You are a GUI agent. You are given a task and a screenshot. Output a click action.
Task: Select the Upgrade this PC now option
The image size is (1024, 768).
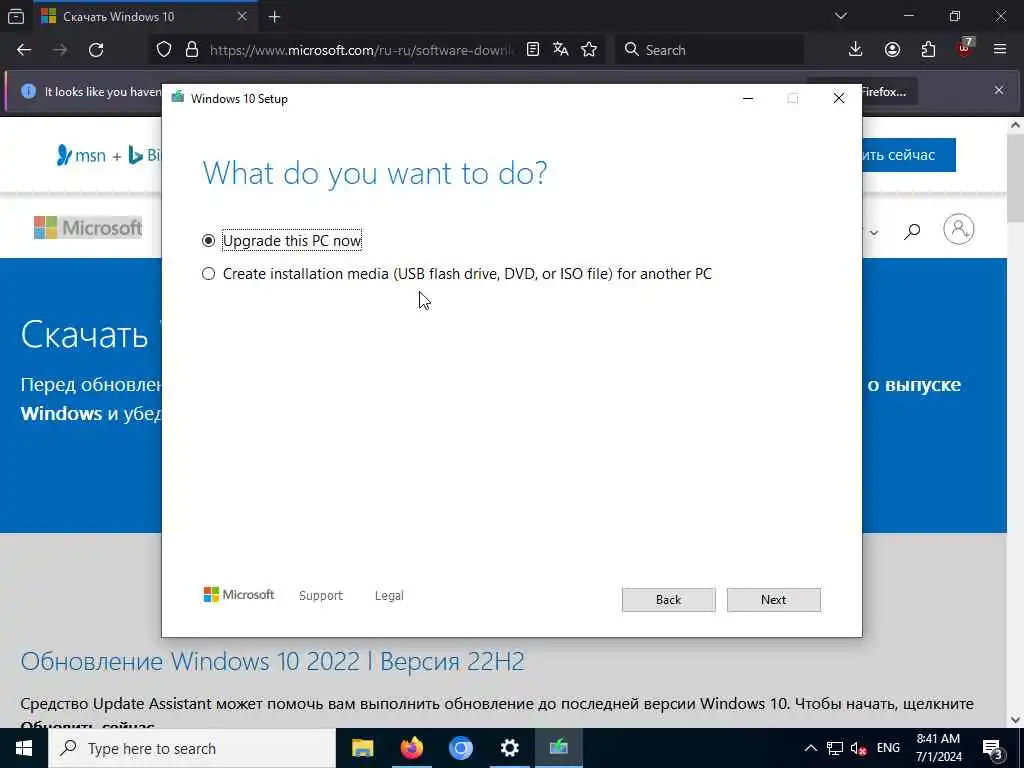282,241
